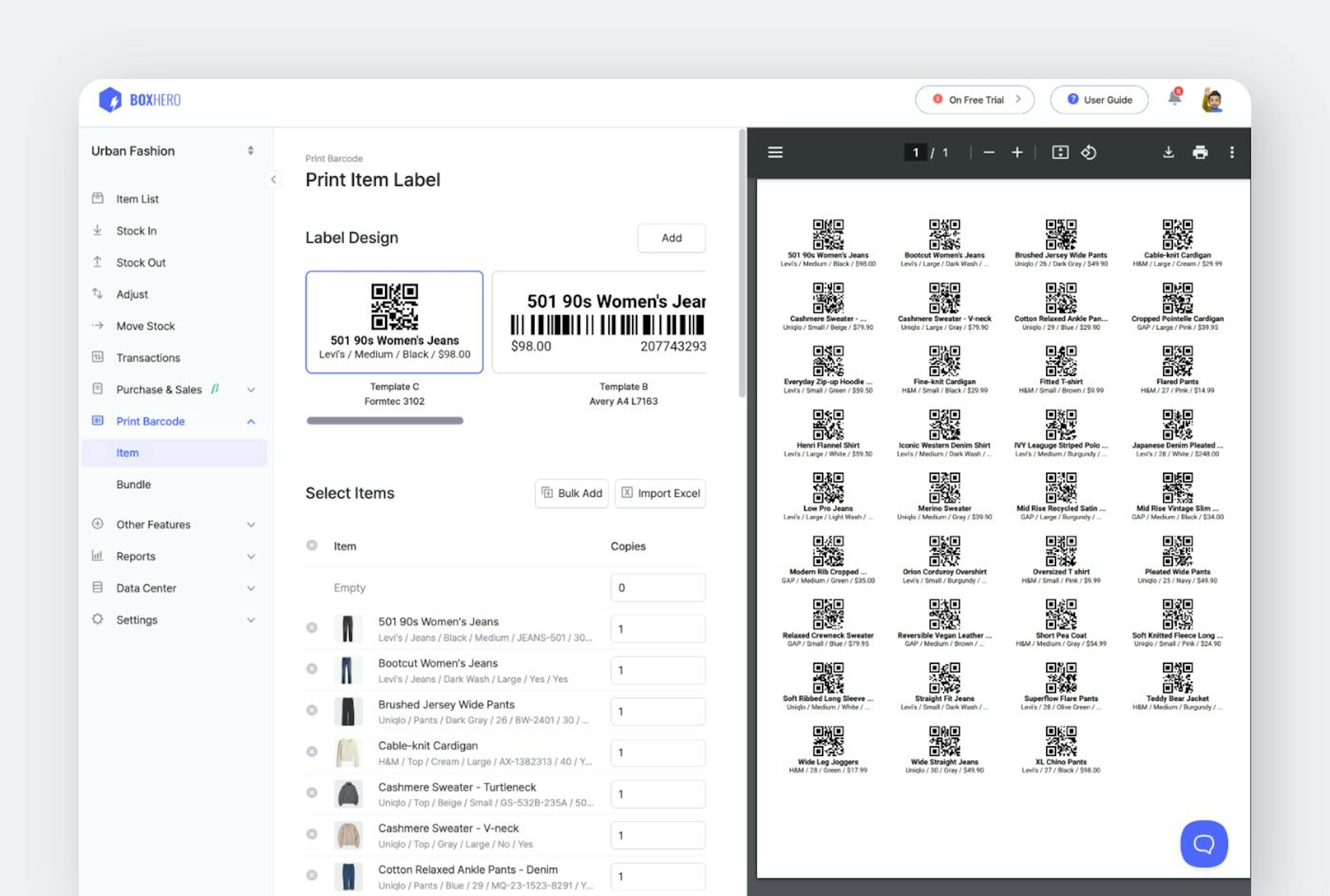Screen dimensions: 1330x896
Task: Open the user avatar menu
Action: point(1212,100)
